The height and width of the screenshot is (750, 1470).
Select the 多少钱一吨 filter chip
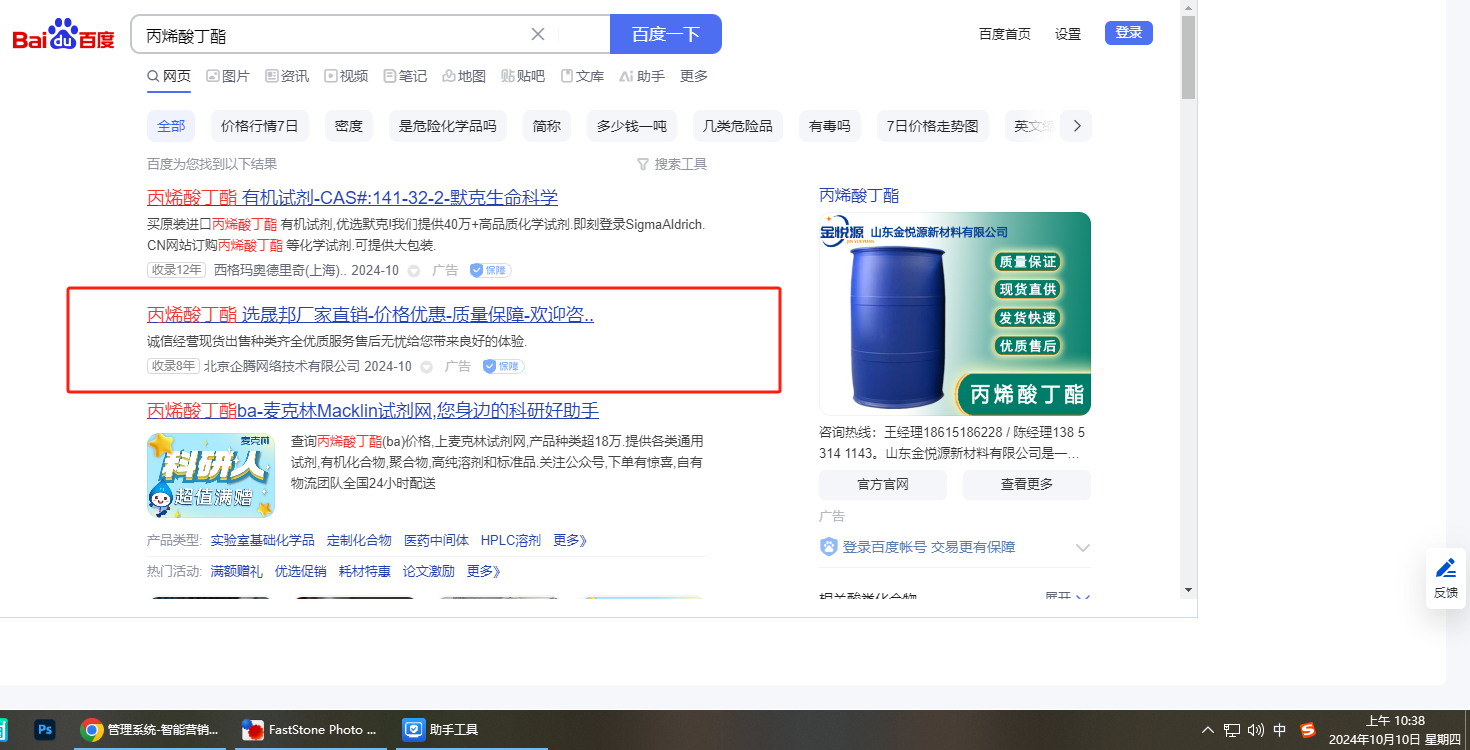[632, 126]
